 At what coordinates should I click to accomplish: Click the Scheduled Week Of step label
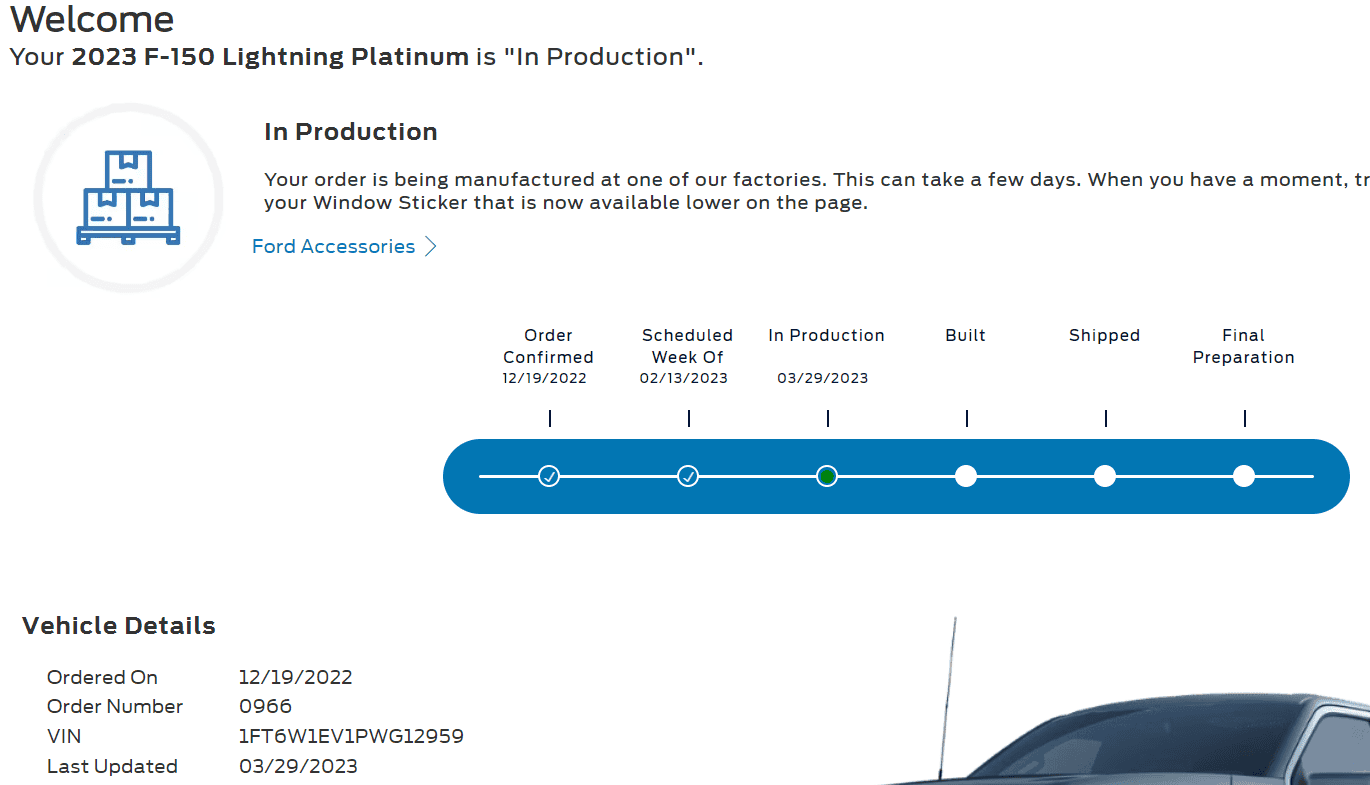(687, 346)
